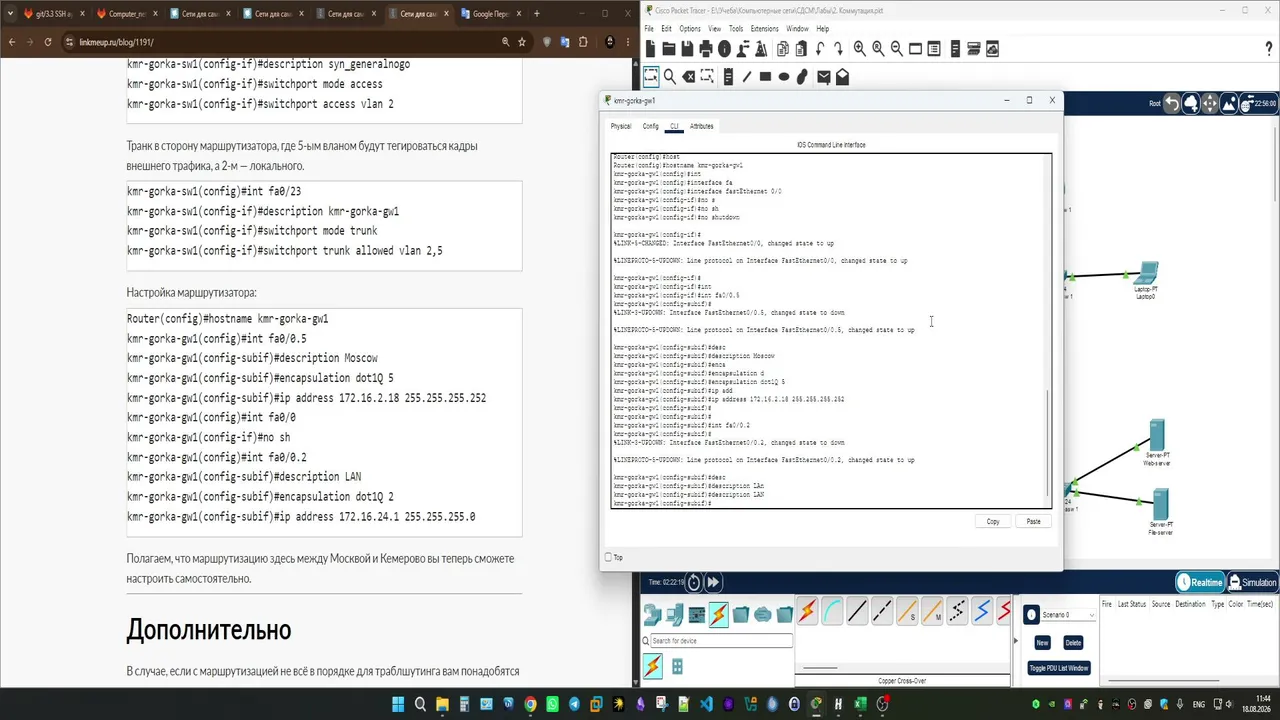The width and height of the screenshot is (1280, 720).
Task: Pick the Phone dotted zigzag cable
Action: tap(957, 612)
